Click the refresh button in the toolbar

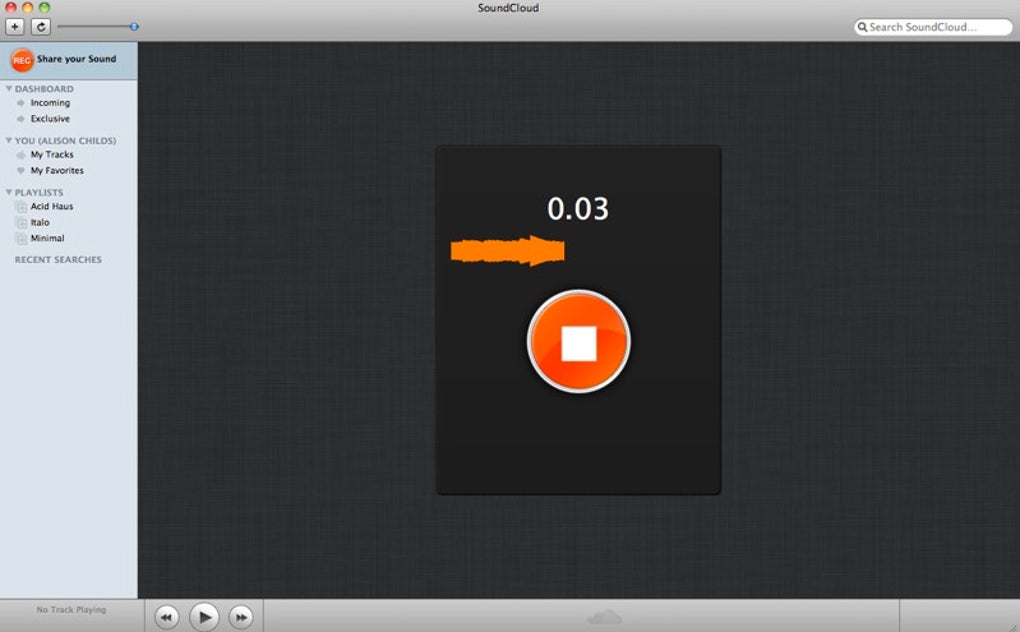39,27
